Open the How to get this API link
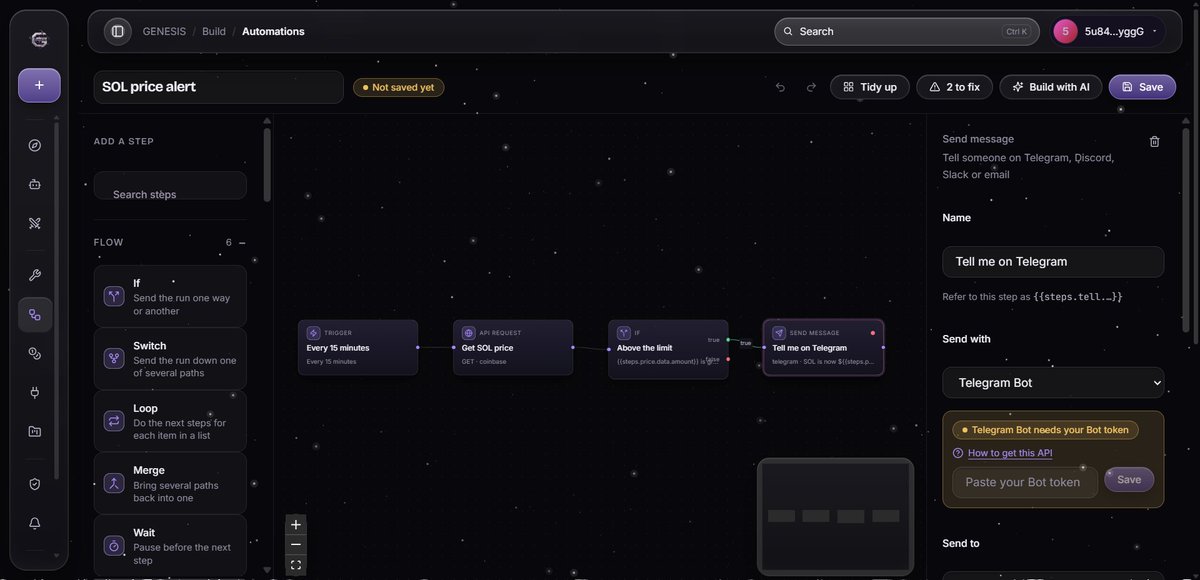Image resolution: width=1200 pixels, height=580 pixels. 1010,453
